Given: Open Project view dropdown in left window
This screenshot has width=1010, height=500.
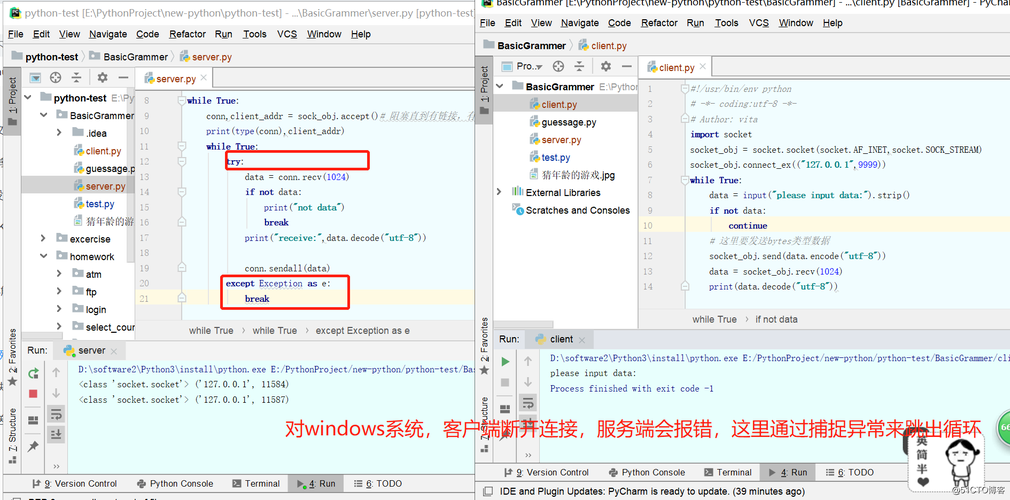Looking at the screenshot, I should pyautogui.click(x=35, y=78).
